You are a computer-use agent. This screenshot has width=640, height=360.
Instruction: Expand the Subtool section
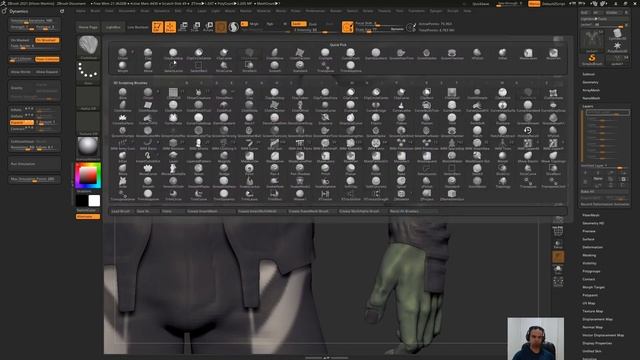coord(589,74)
